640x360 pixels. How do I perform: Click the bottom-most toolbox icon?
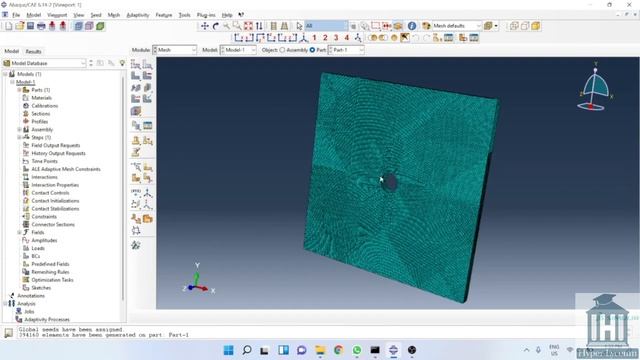point(136,245)
